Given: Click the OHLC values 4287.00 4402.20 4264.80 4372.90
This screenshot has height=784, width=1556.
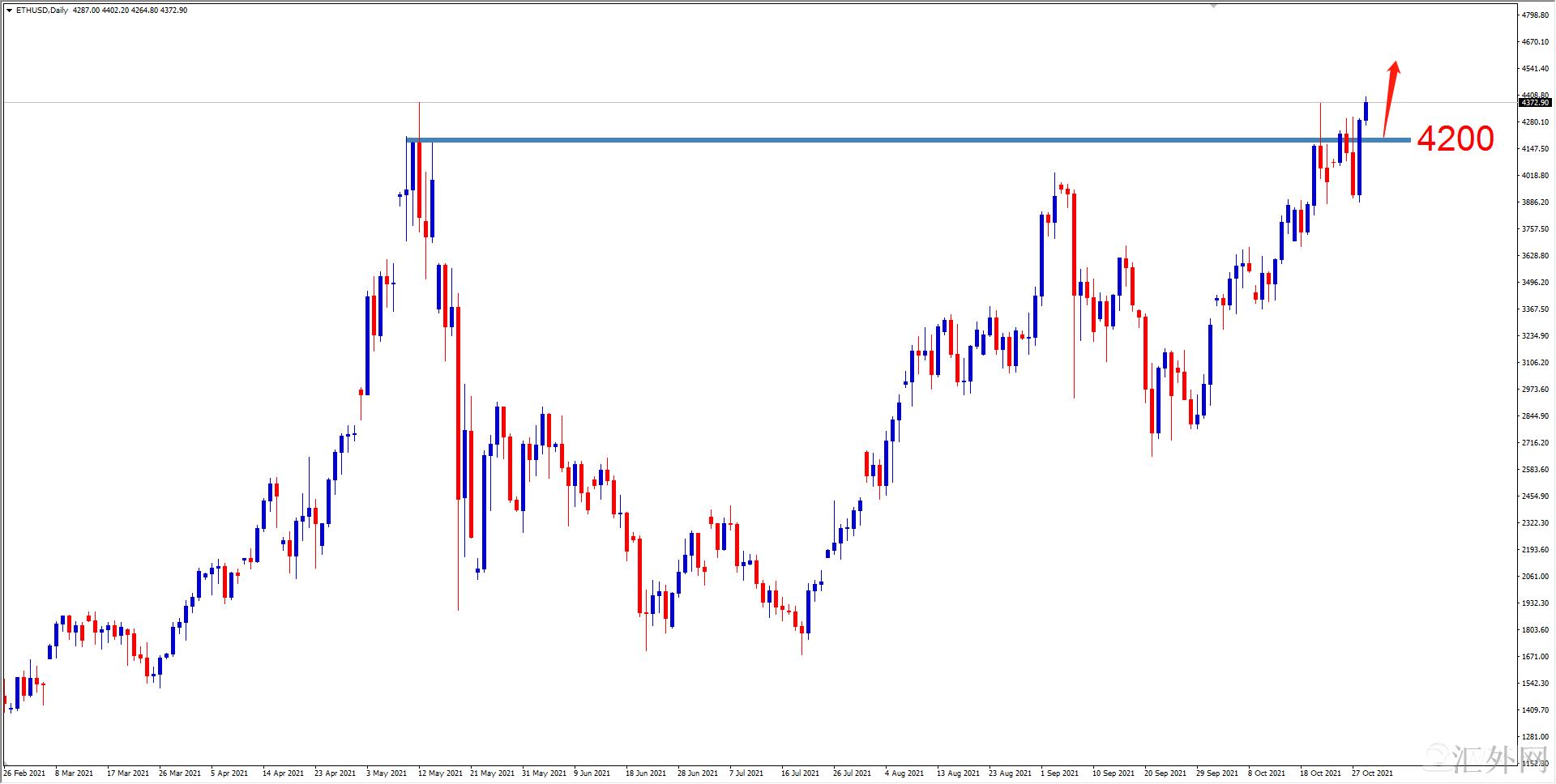Looking at the screenshot, I should click(x=130, y=11).
